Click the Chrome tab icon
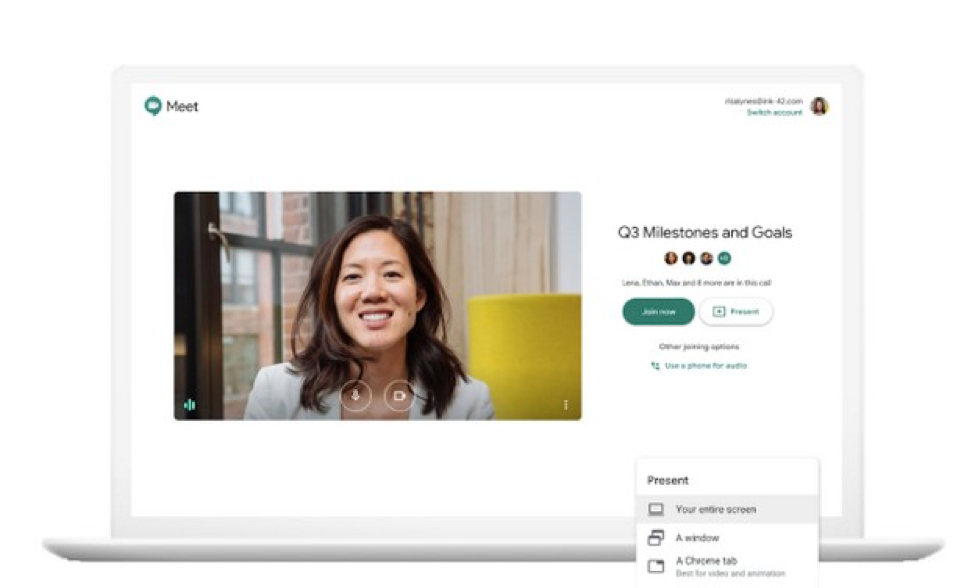The width and height of the screenshot is (975, 588). pos(656,566)
